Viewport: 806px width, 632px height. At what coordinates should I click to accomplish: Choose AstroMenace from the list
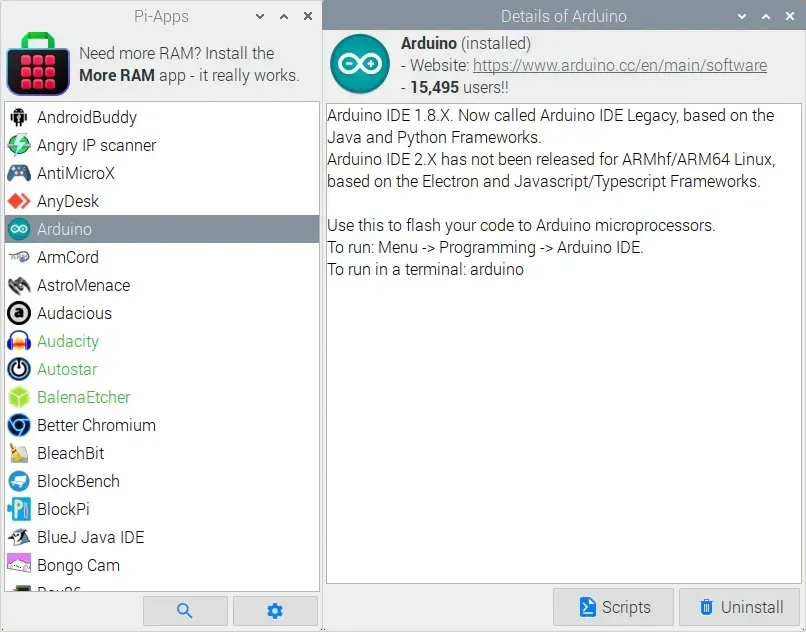pos(162,285)
